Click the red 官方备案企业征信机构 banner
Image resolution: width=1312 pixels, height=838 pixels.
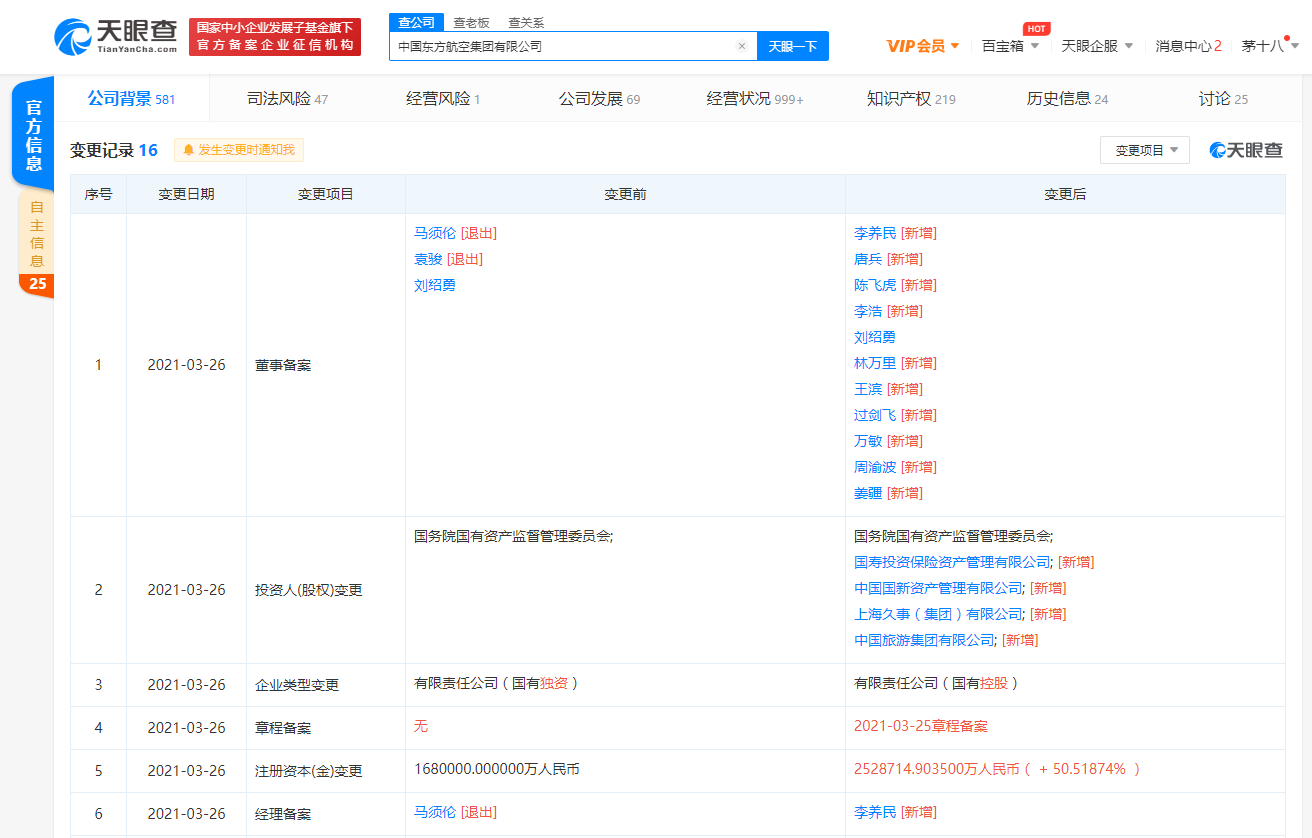coord(275,37)
